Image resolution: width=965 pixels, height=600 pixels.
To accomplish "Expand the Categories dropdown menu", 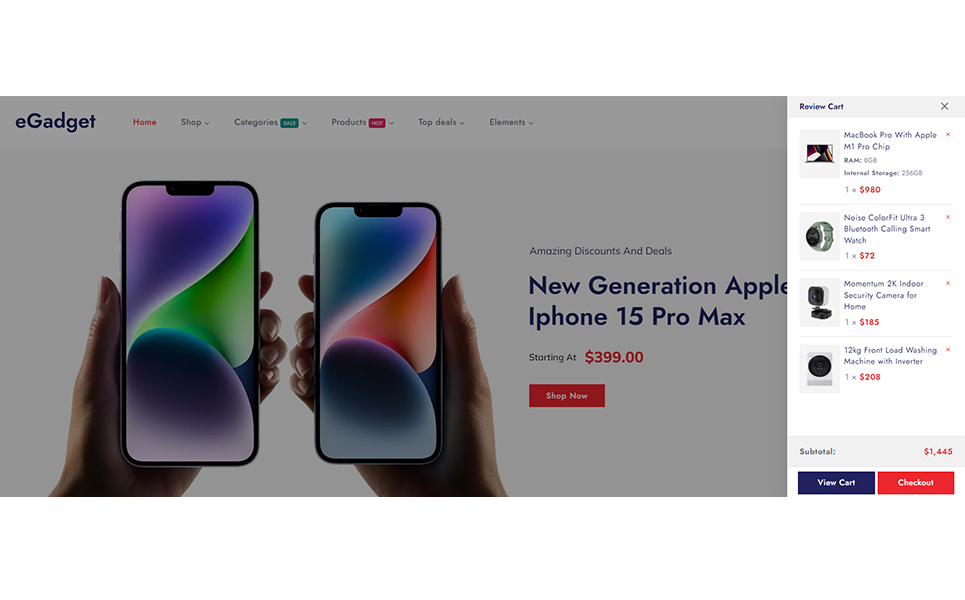I will (270, 122).
